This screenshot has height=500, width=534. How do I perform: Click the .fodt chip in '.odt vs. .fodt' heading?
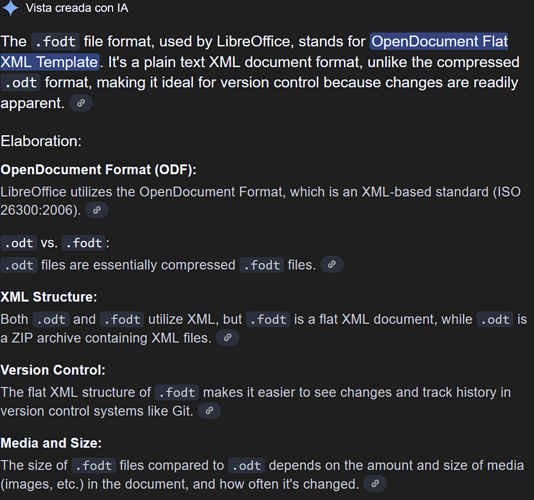84,243
